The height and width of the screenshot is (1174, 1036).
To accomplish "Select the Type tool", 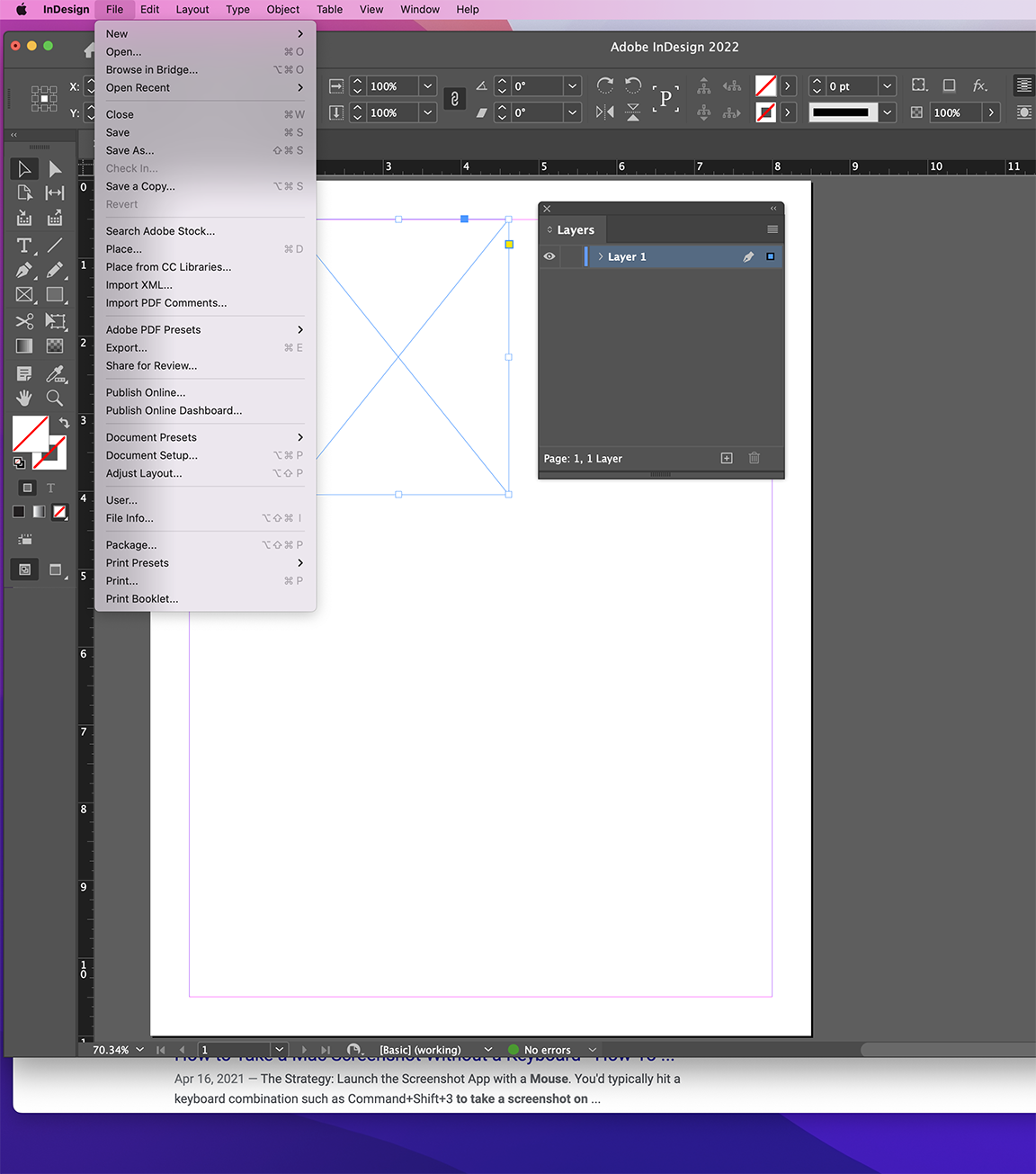I will [23, 245].
